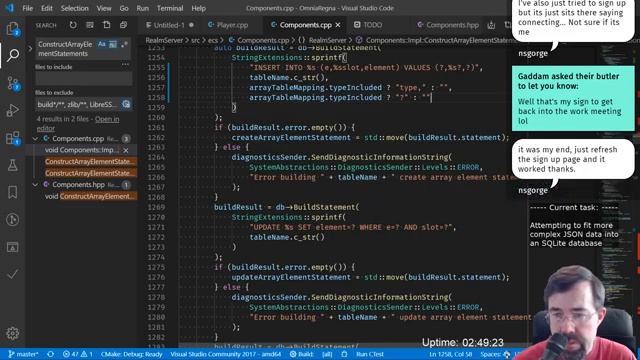Open the Bookmarks view in activity bar
The height and width of the screenshot is (360, 640).
pos(13,192)
